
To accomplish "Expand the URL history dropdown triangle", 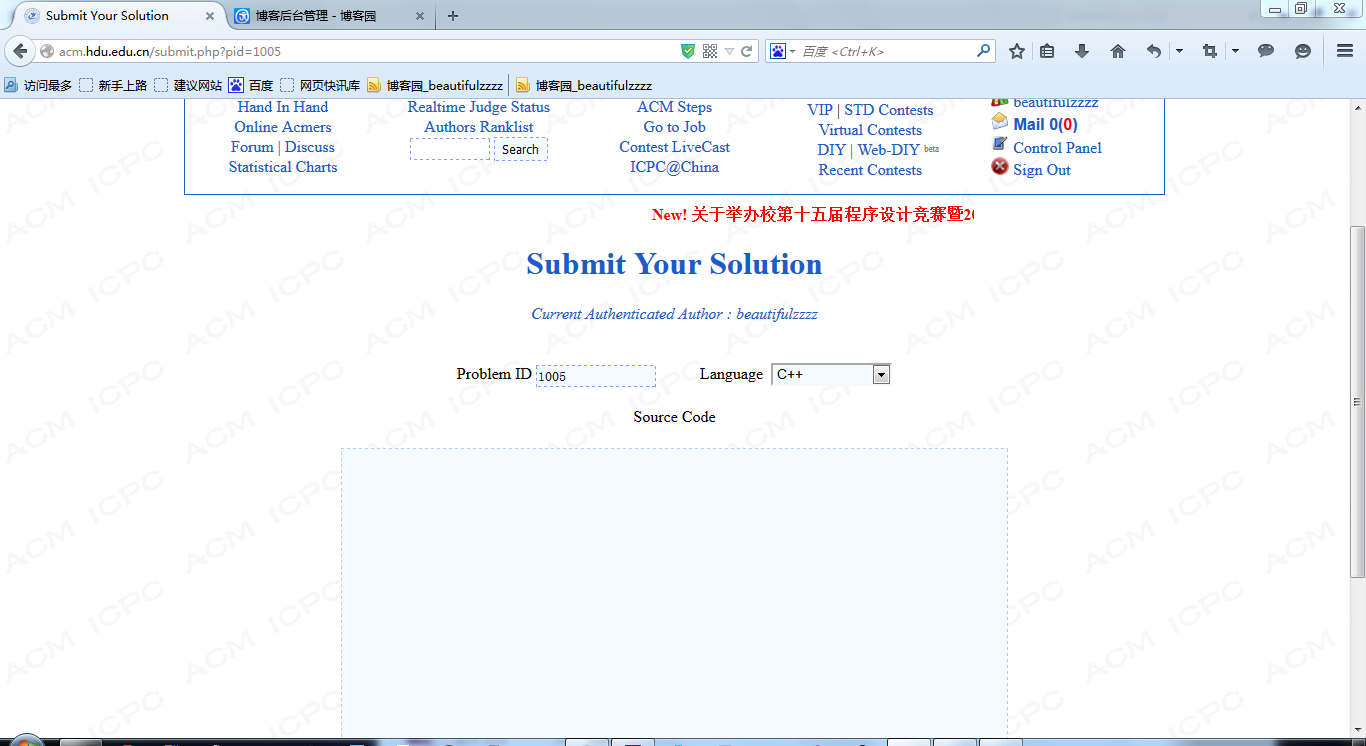I will pos(730,51).
